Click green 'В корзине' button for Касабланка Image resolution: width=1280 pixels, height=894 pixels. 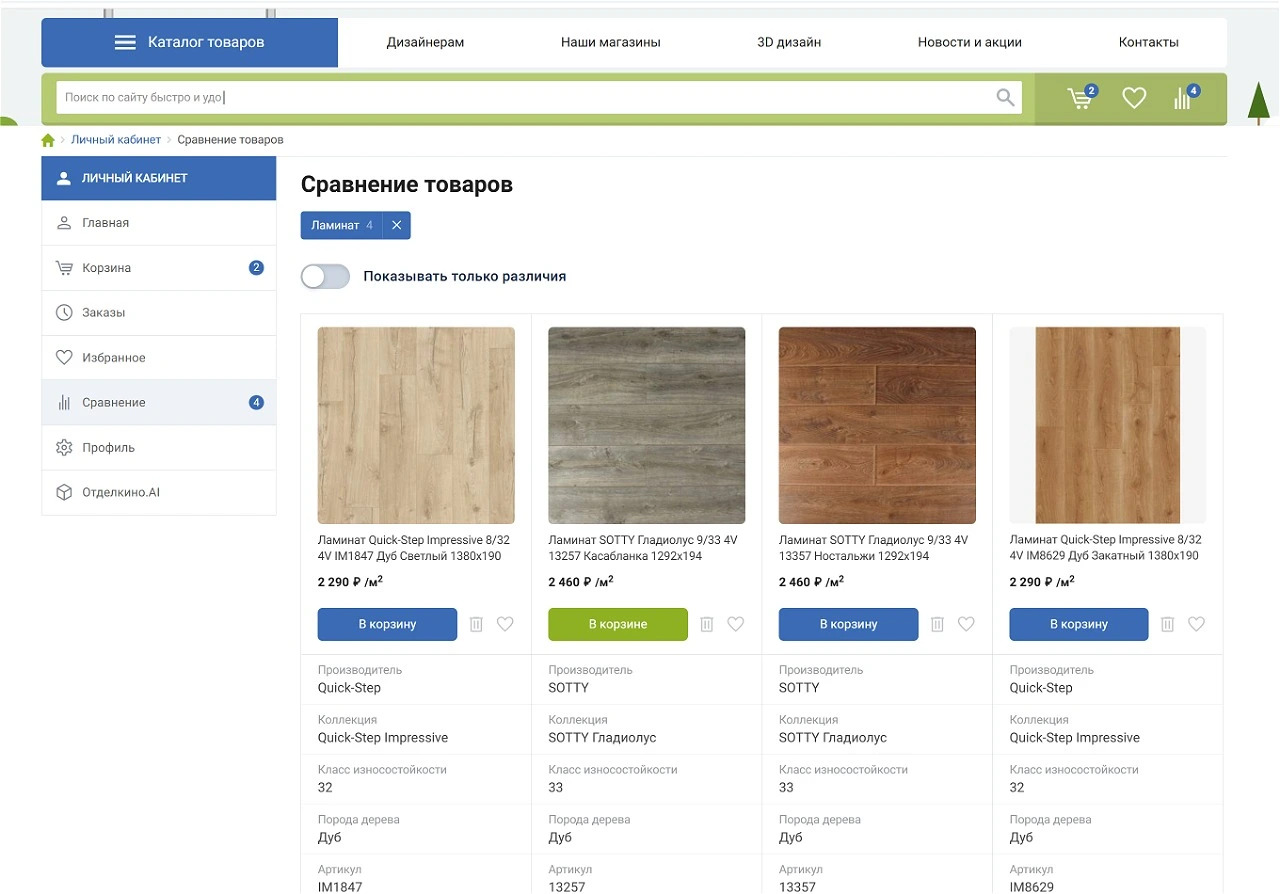(x=617, y=624)
